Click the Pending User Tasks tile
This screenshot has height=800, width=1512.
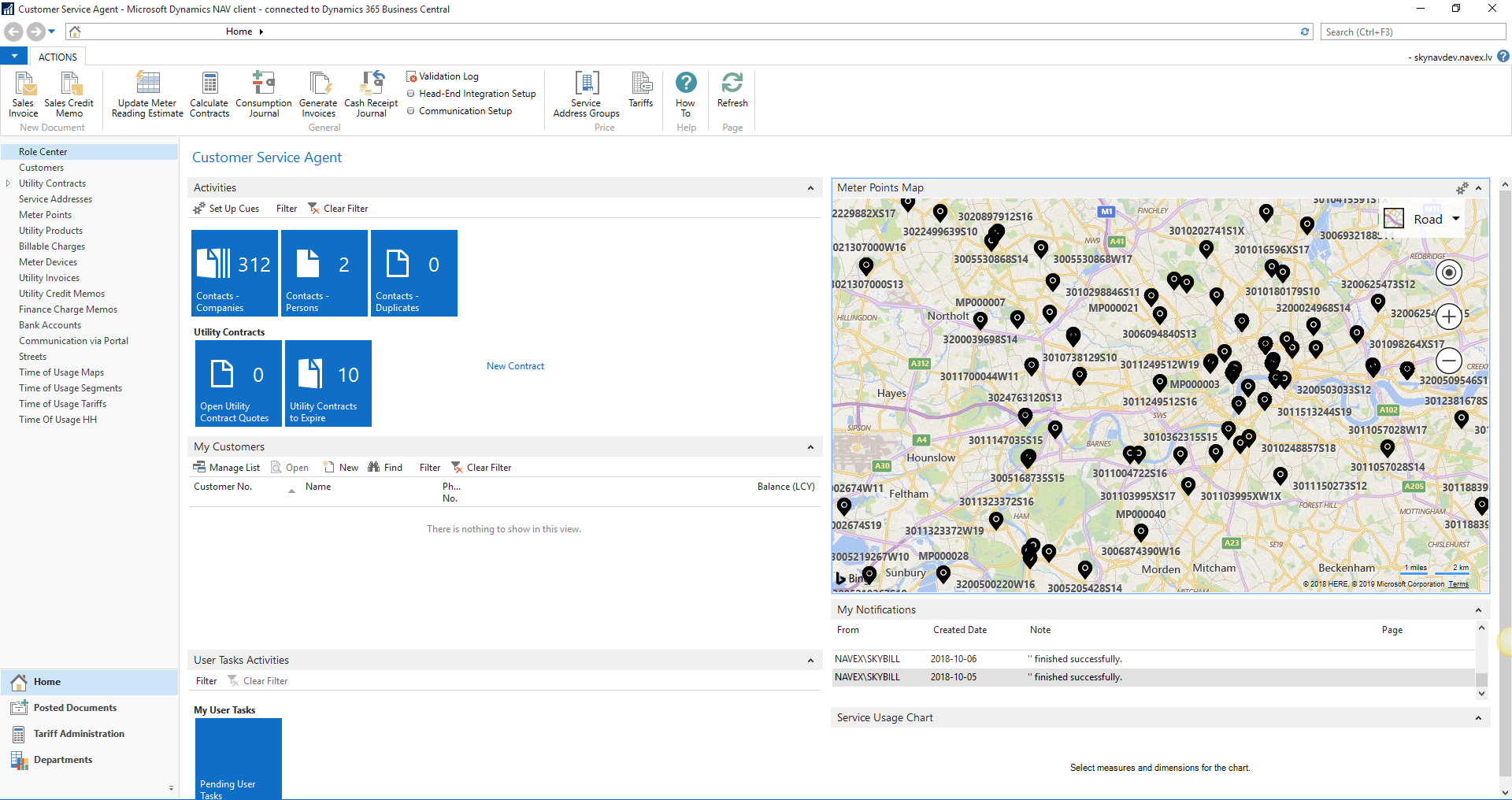(239, 758)
